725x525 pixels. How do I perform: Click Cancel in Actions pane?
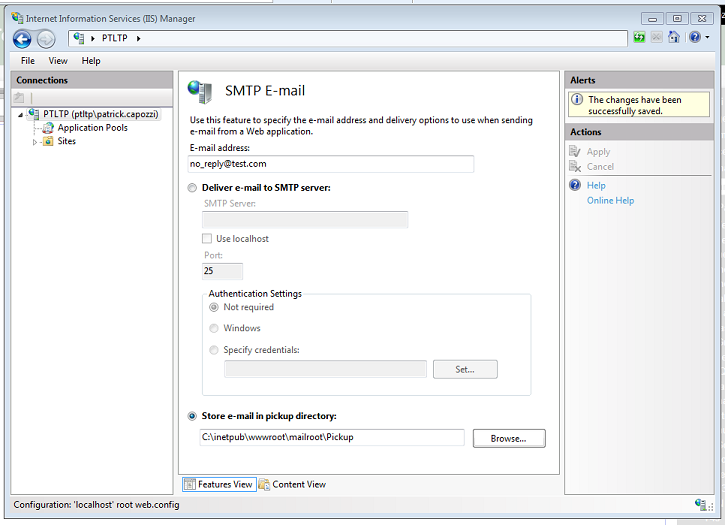(x=600, y=167)
